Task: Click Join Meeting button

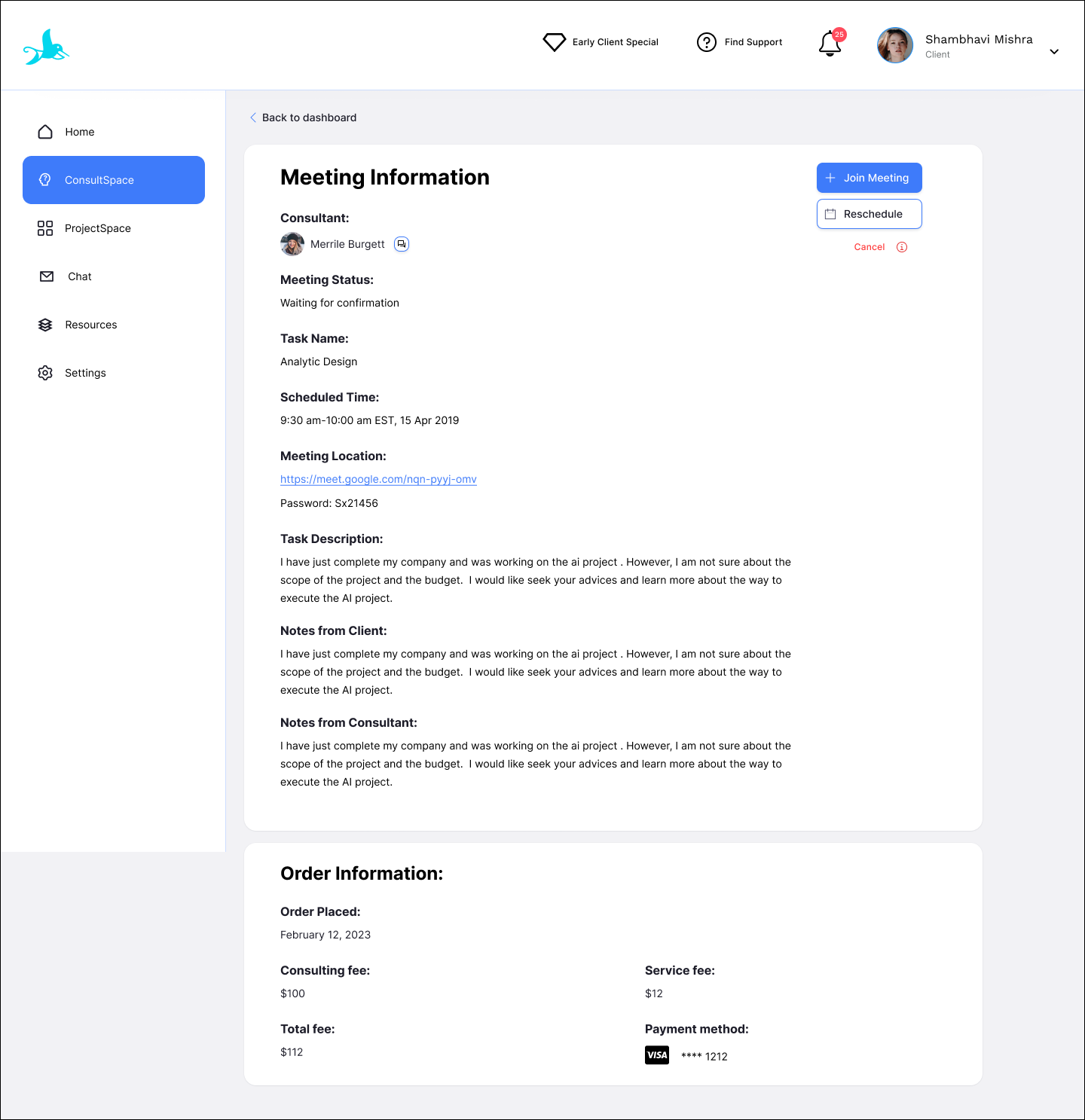Action: coord(870,178)
